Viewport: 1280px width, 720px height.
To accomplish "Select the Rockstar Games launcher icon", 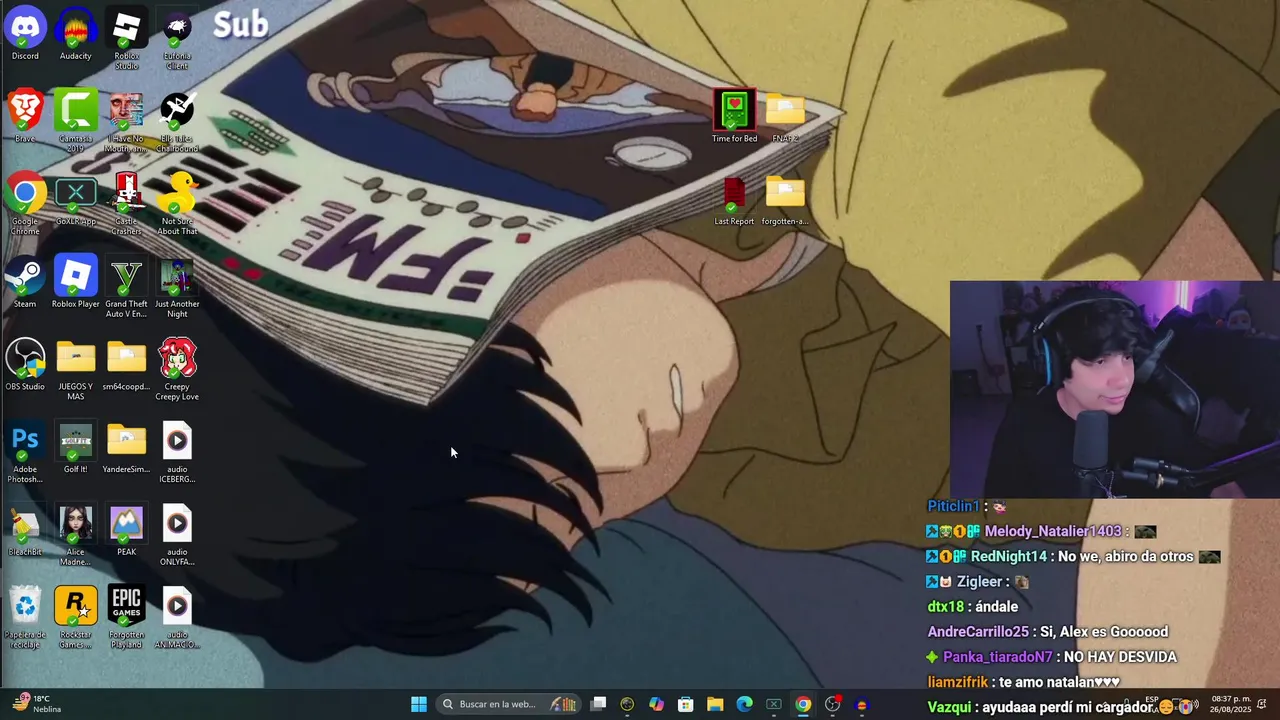I will pyautogui.click(x=76, y=617).
